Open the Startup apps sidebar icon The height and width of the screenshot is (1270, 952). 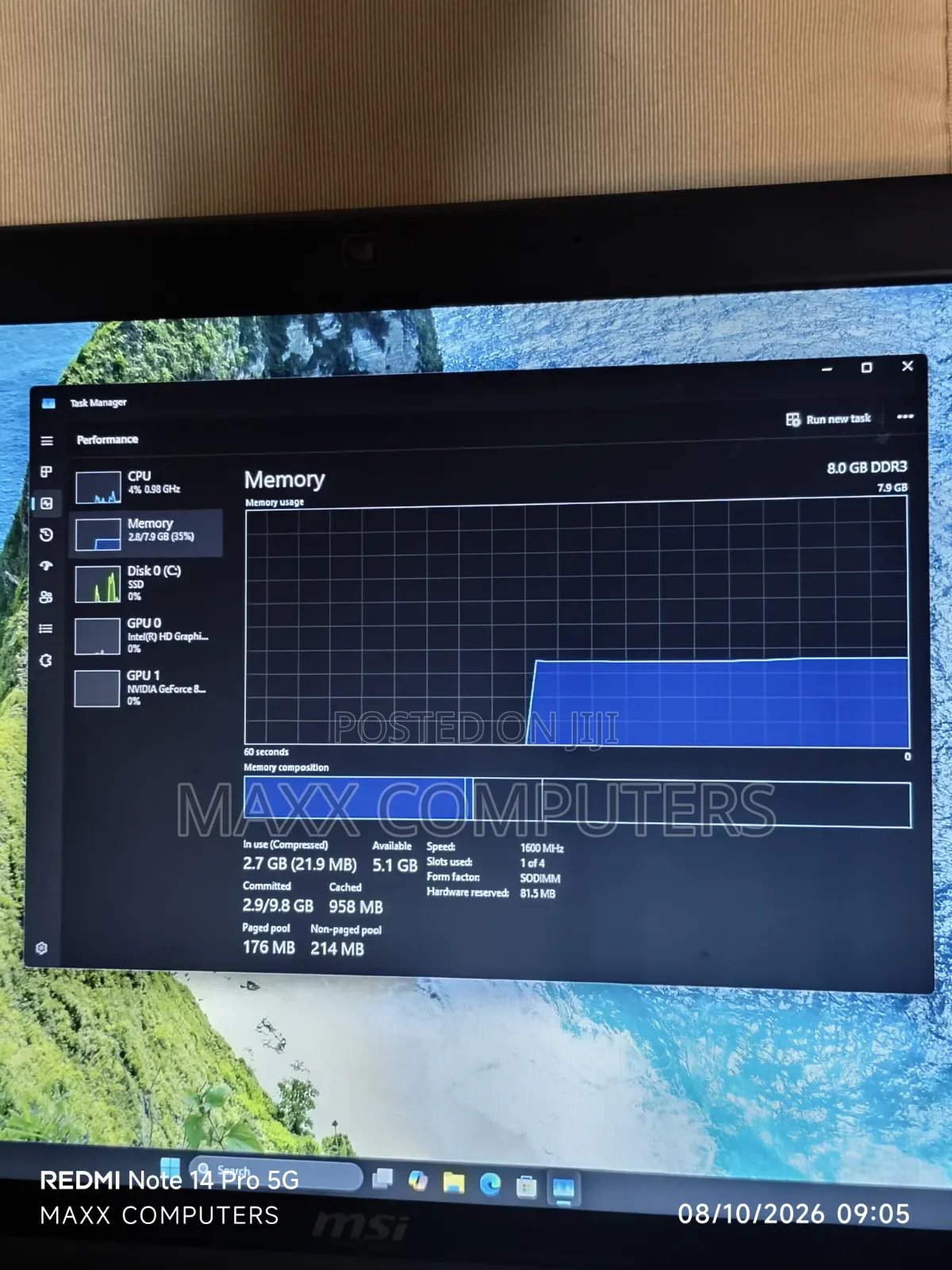(46, 566)
